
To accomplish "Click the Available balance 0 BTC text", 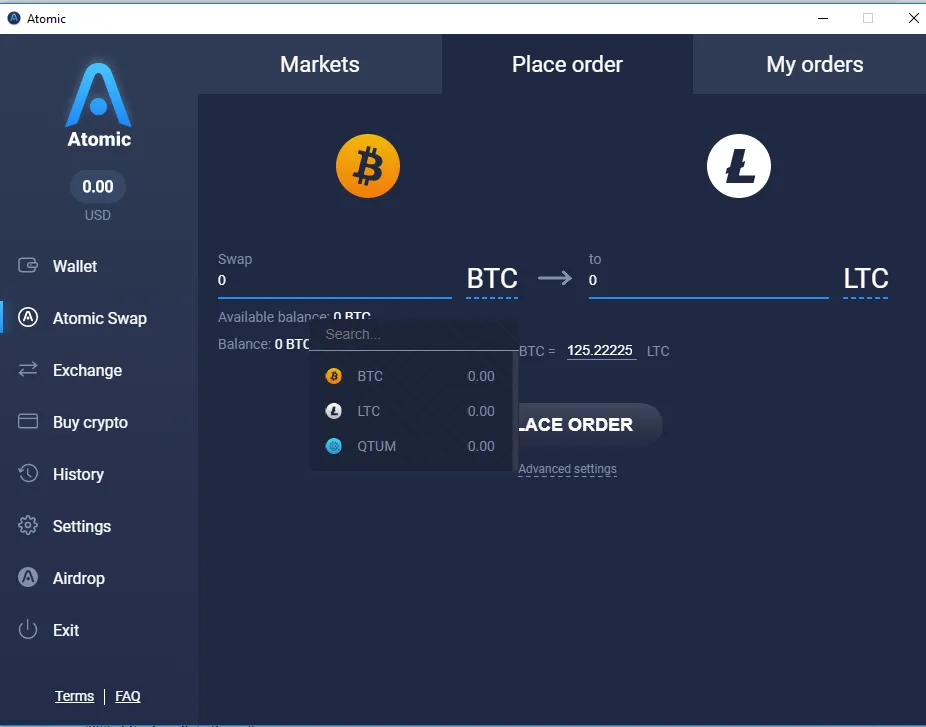I will [x=294, y=317].
